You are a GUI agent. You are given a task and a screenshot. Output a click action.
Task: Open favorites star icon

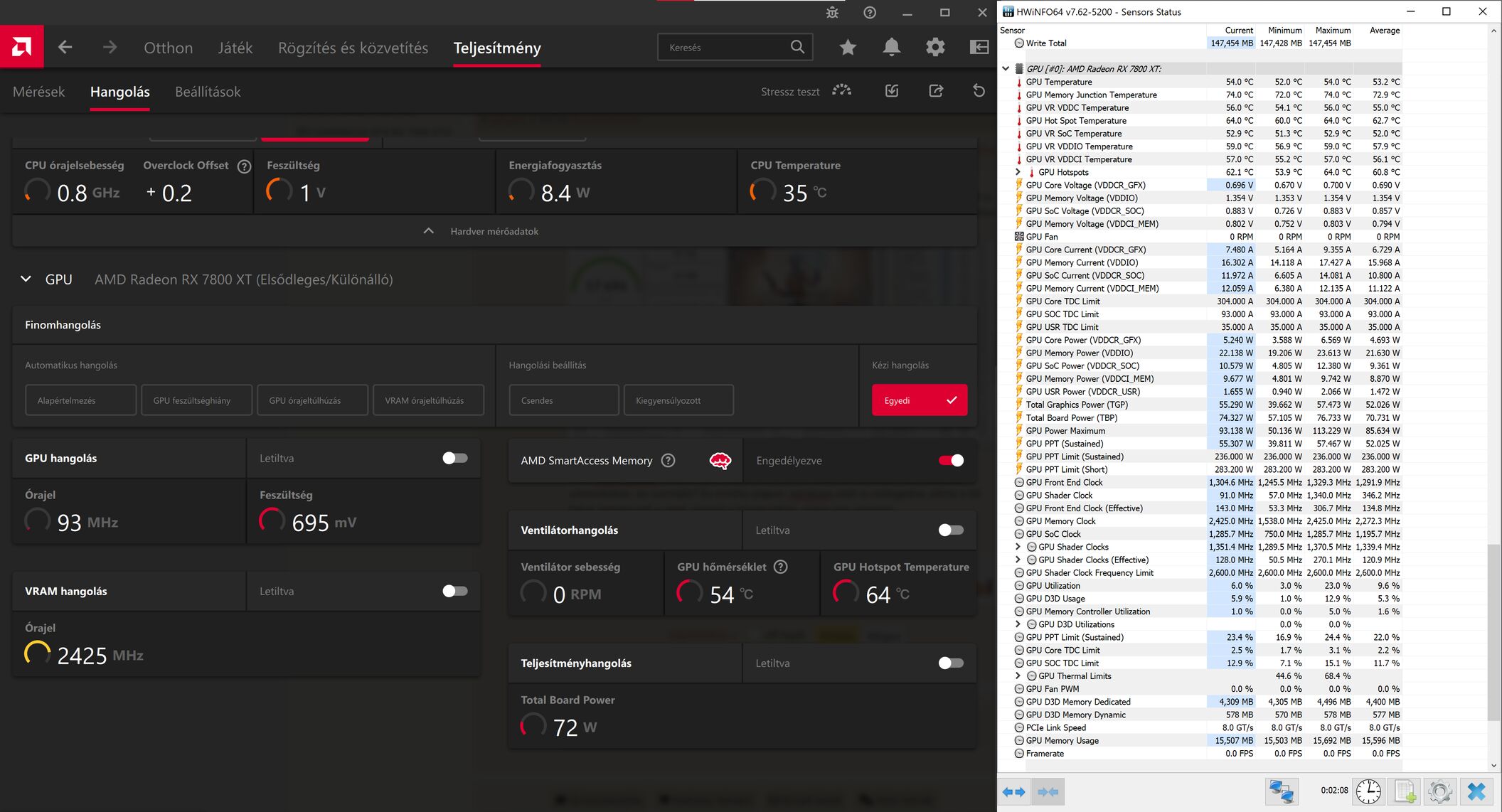848,48
